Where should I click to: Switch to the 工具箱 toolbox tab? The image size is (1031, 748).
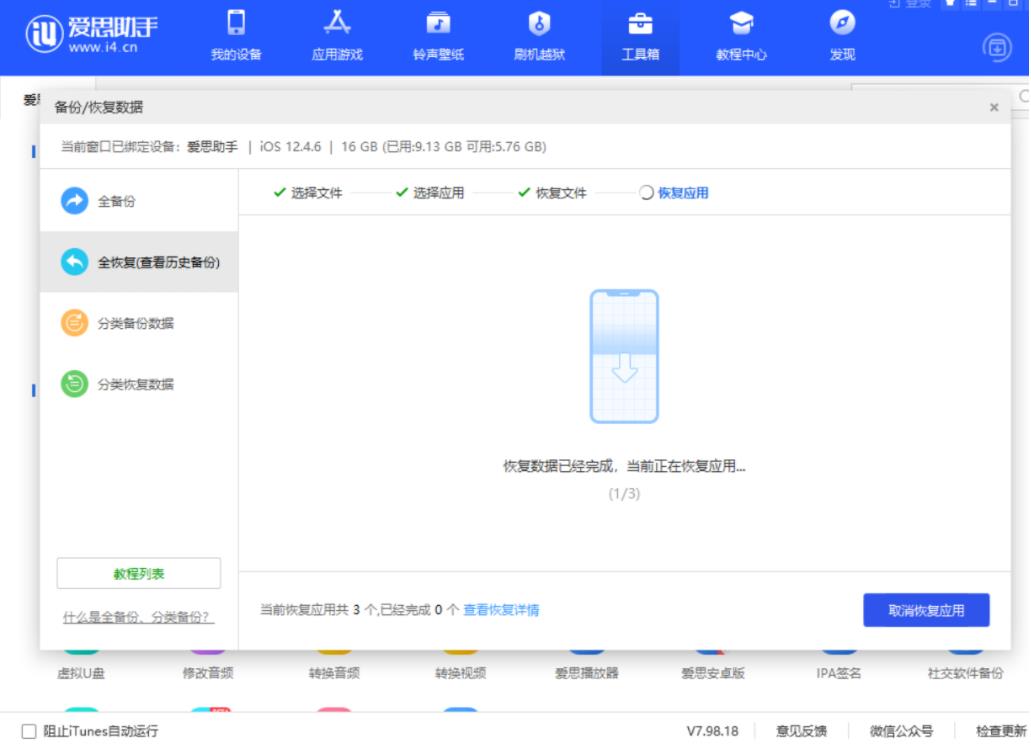[640, 36]
